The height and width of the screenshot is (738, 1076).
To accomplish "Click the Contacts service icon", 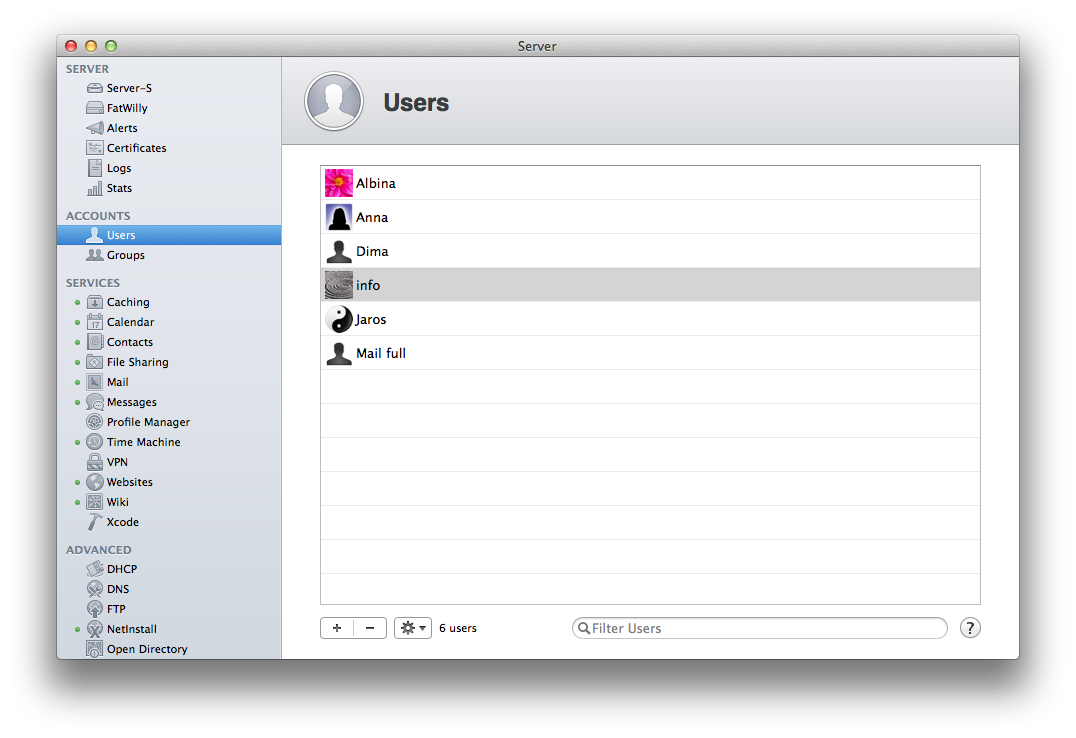I will pos(95,342).
